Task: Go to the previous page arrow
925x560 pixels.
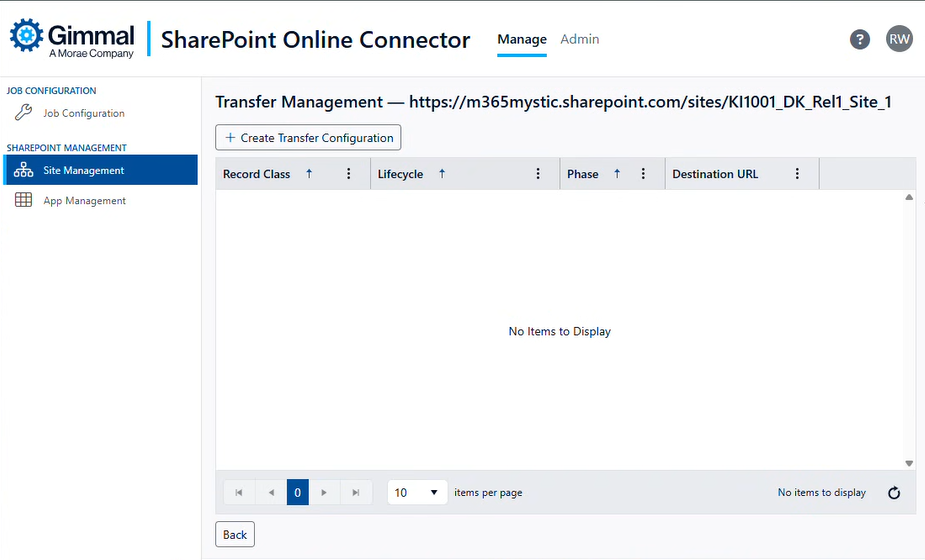Action: 270,493
